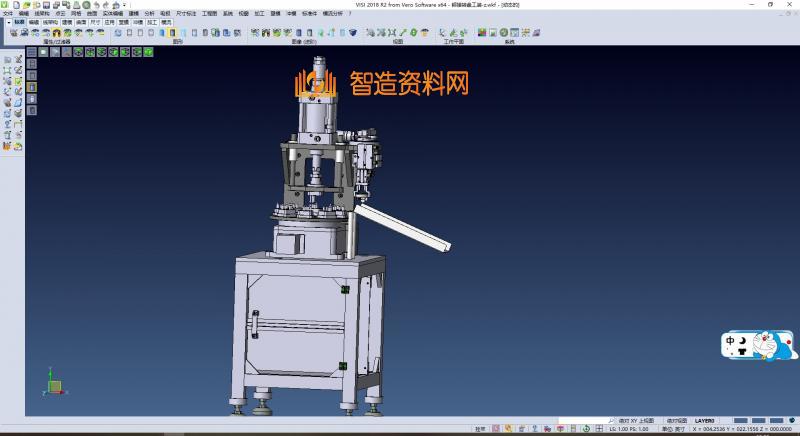Image resolution: width=800 pixels, height=436 pixels.
Task: Open the LAYER0 layer selector
Action: click(x=706, y=421)
